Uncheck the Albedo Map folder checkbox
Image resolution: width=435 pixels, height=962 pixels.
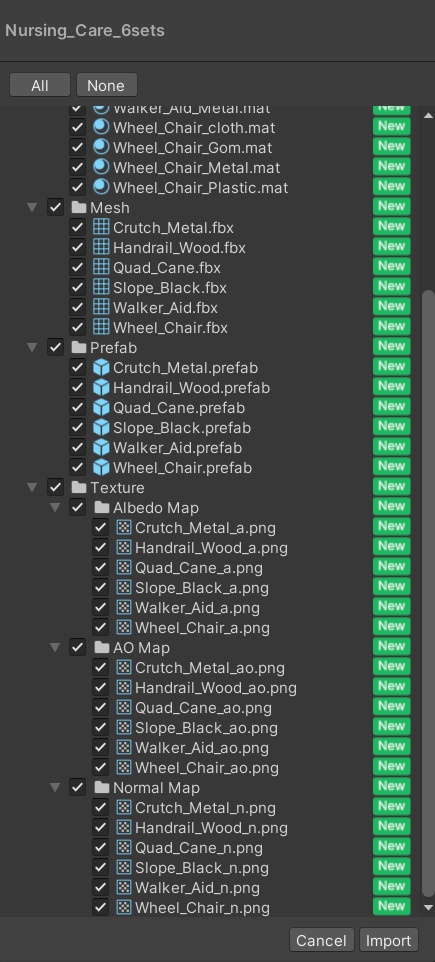pos(77,507)
